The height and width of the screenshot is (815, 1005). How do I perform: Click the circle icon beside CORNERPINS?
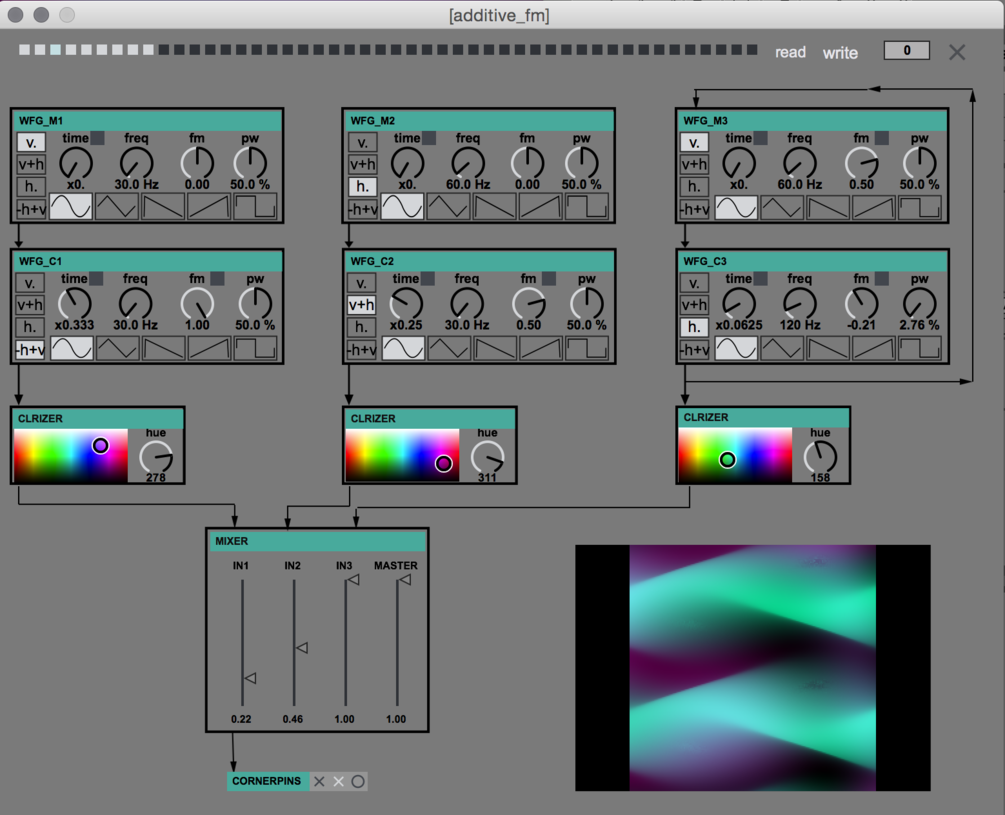tap(358, 781)
